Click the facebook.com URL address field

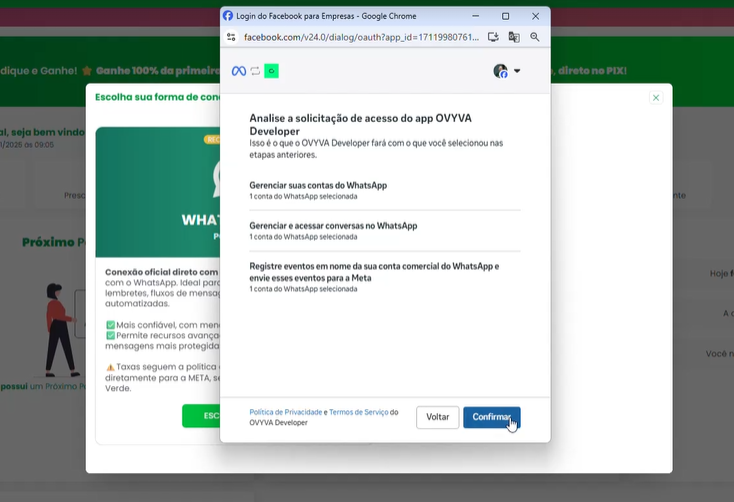tap(360, 37)
